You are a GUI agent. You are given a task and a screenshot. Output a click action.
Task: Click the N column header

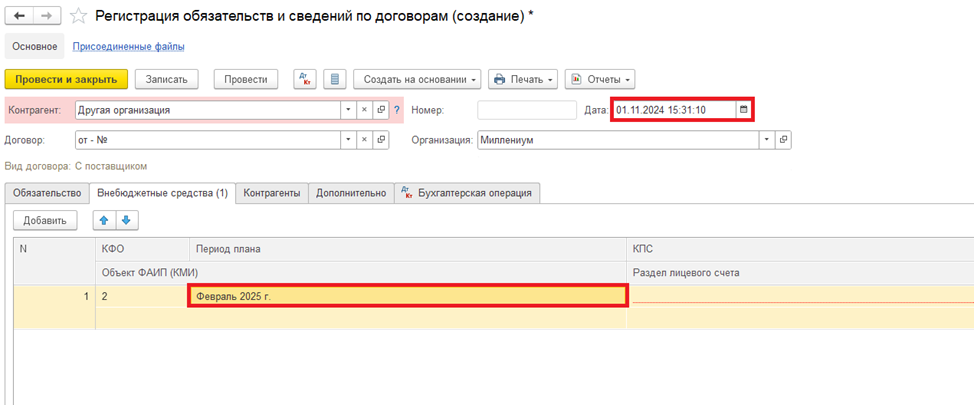click(x=55, y=260)
